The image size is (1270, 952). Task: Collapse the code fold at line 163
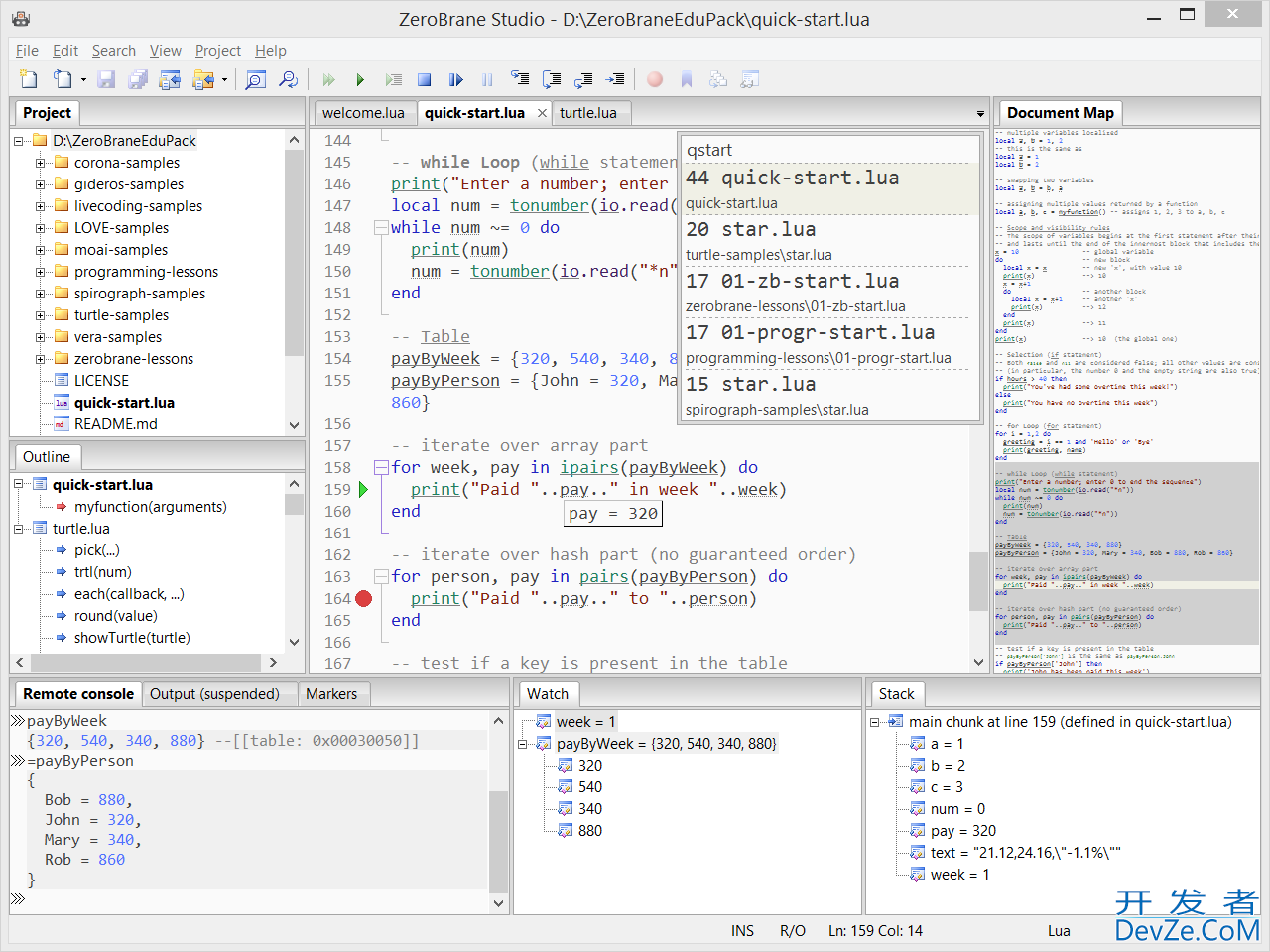tap(380, 576)
